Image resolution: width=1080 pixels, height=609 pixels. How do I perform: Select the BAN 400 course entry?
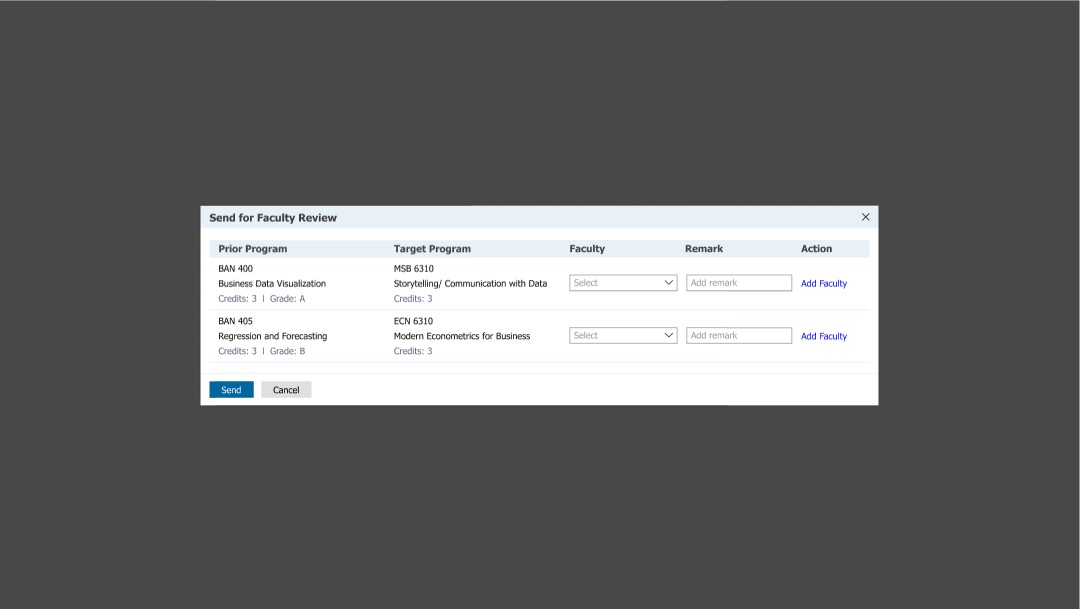pyautogui.click(x=234, y=268)
